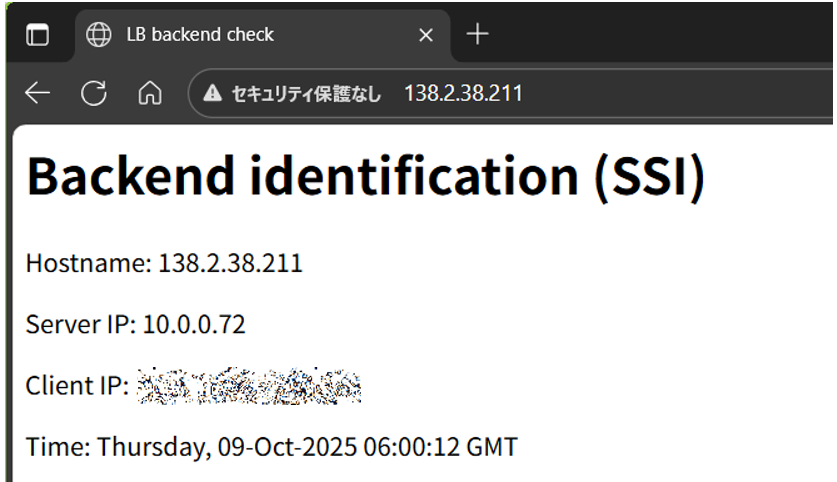Viewport: 837px width, 482px height.
Task: Click the blurred Client IP value
Action: pos(248,386)
